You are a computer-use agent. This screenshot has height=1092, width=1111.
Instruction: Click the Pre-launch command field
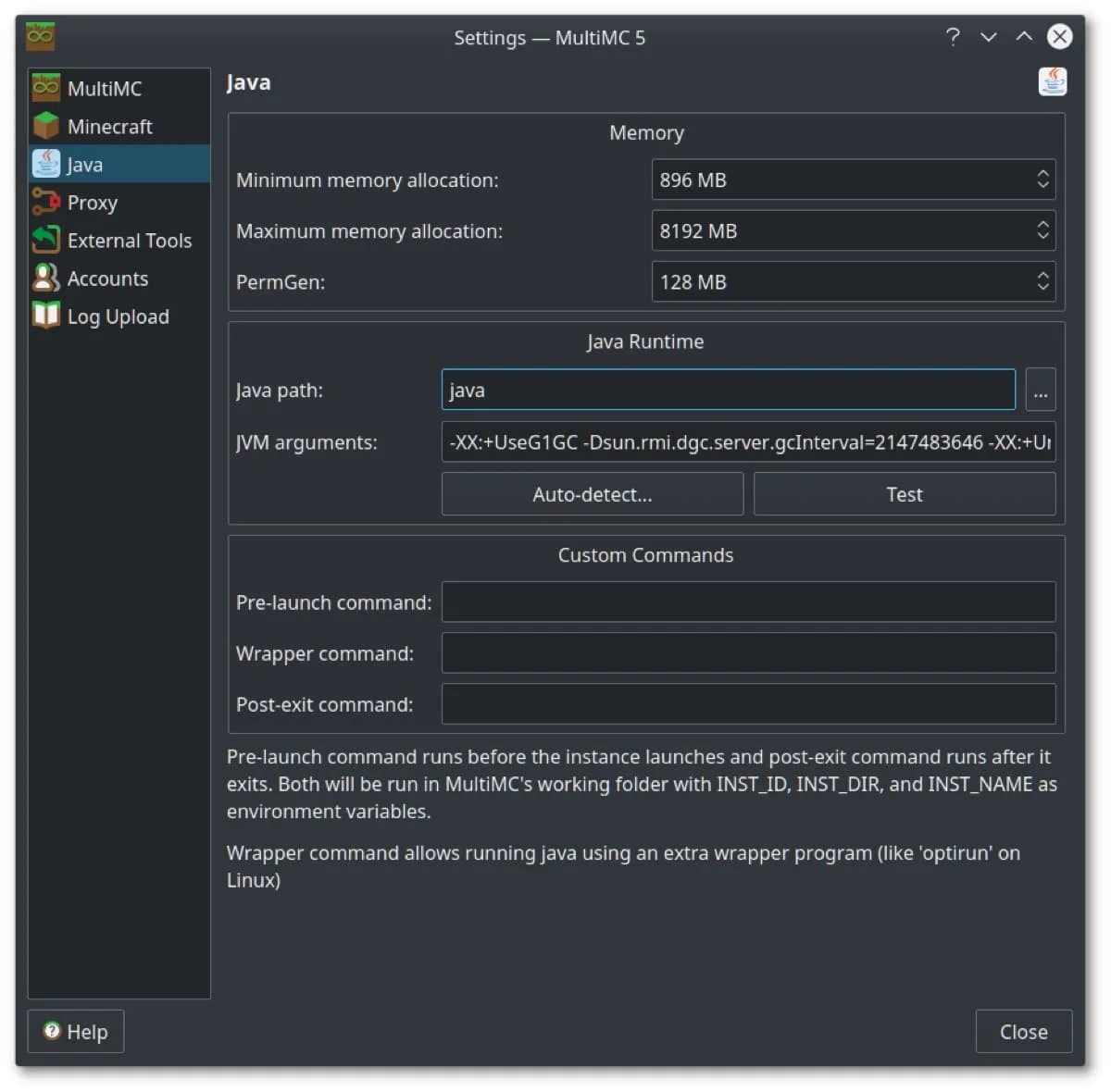tap(748, 602)
